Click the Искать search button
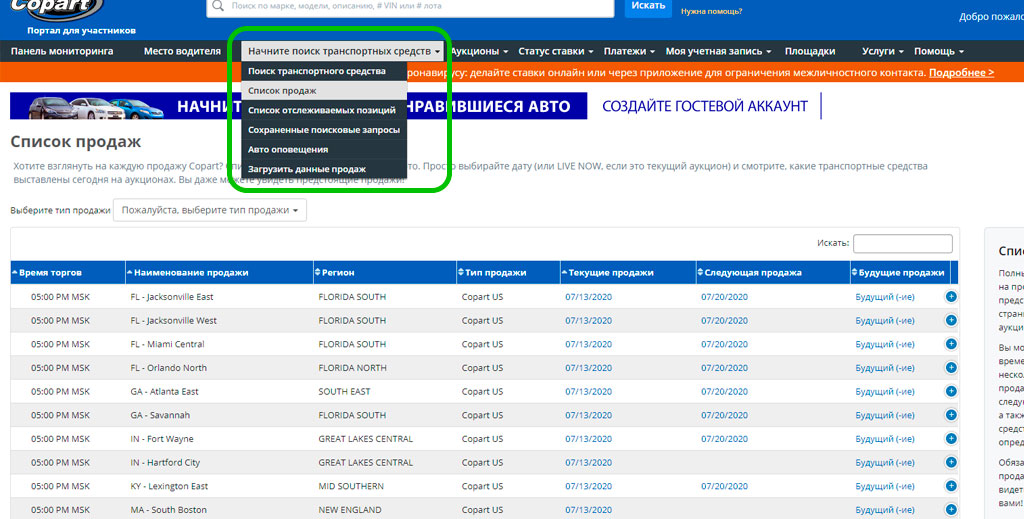 tap(648, 7)
